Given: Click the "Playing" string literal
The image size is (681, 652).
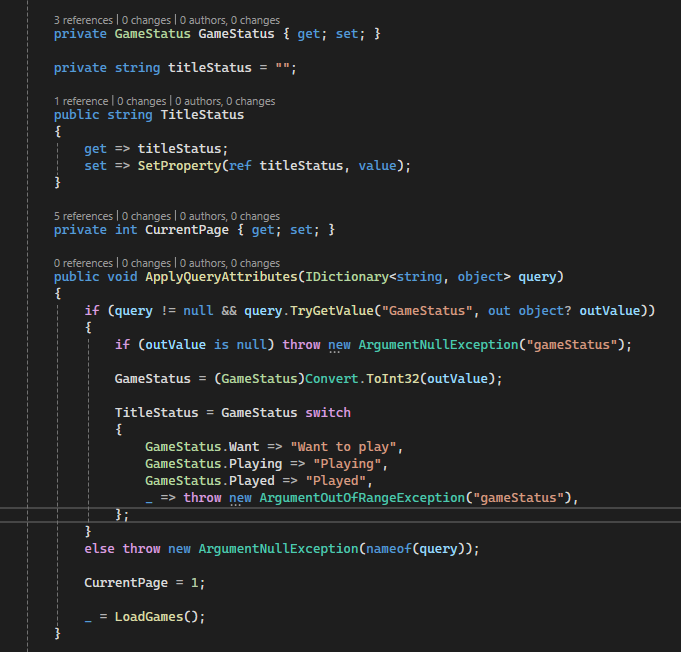Looking at the screenshot, I should (347, 463).
